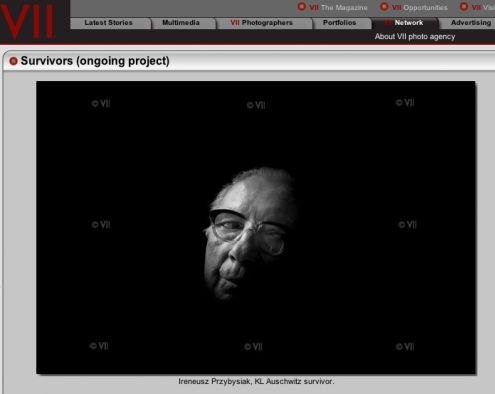Switch to the Multimedia tab
The width and height of the screenshot is (495, 394).
[183, 23]
